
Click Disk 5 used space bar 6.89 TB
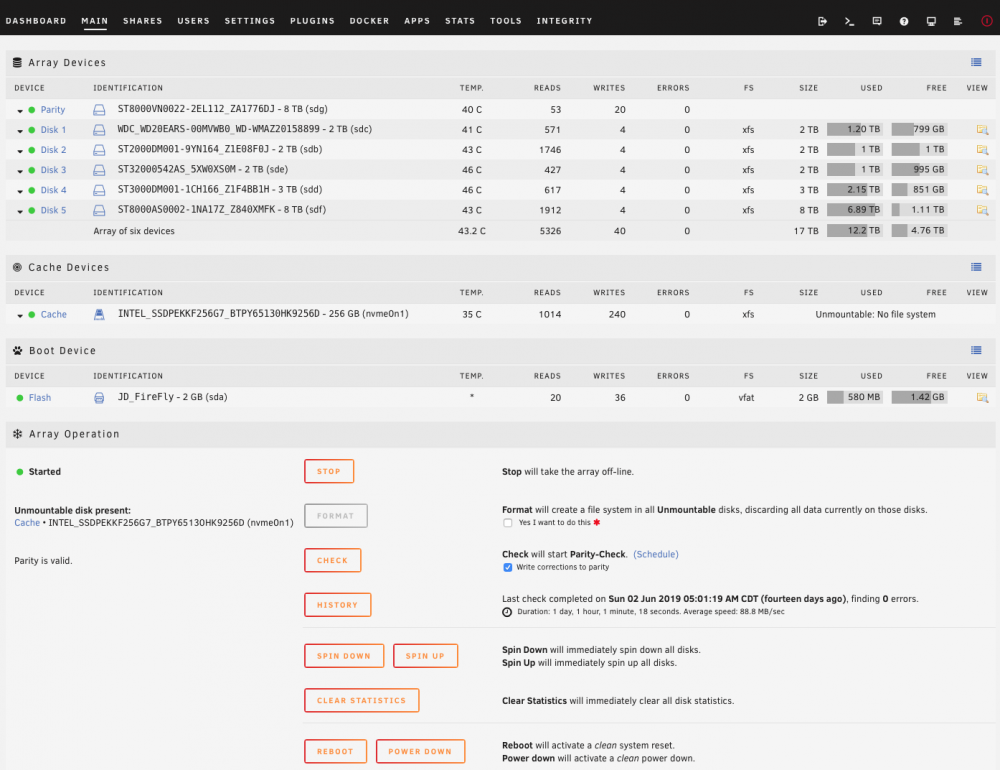(x=855, y=210)
